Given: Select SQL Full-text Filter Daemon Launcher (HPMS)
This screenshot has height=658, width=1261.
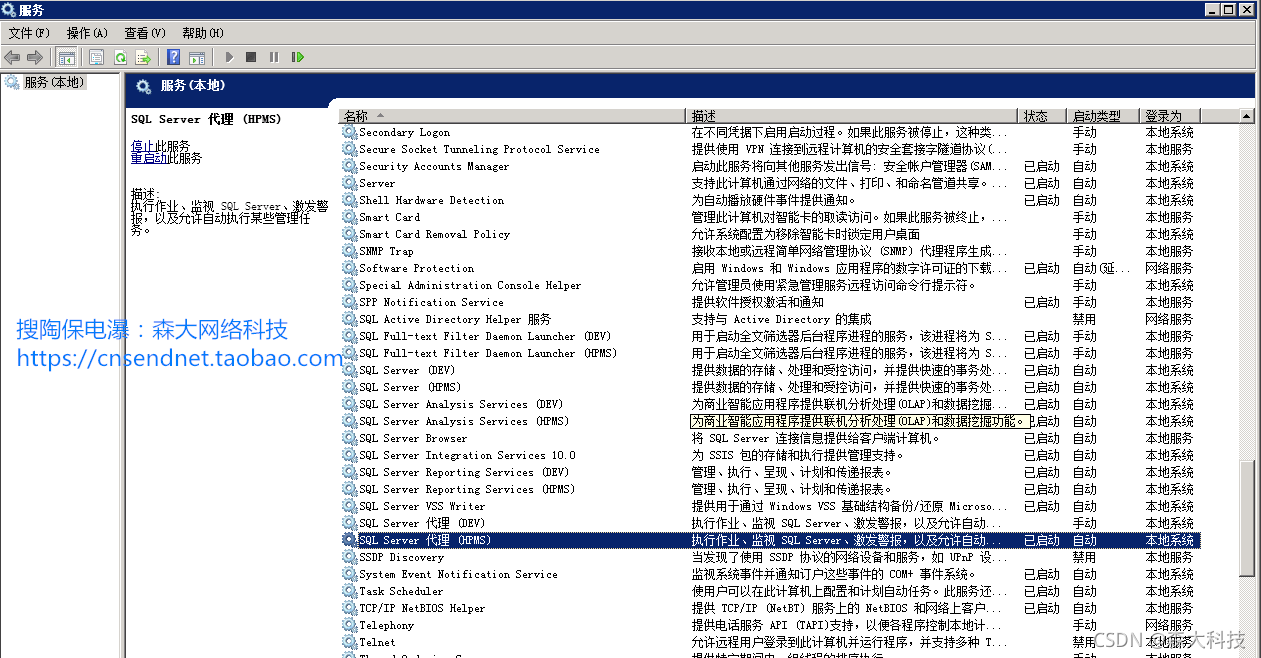Looking at the screenshot, I should coord(488,353).
